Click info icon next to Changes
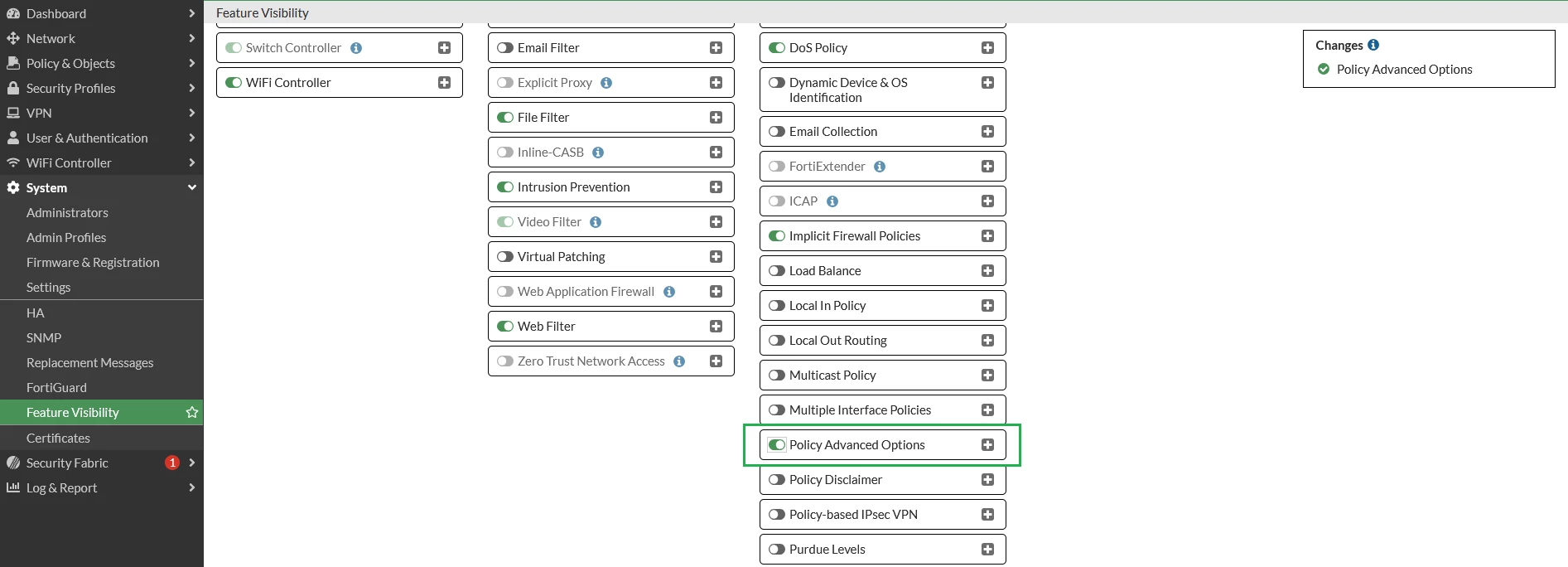 click(1373, 45)
